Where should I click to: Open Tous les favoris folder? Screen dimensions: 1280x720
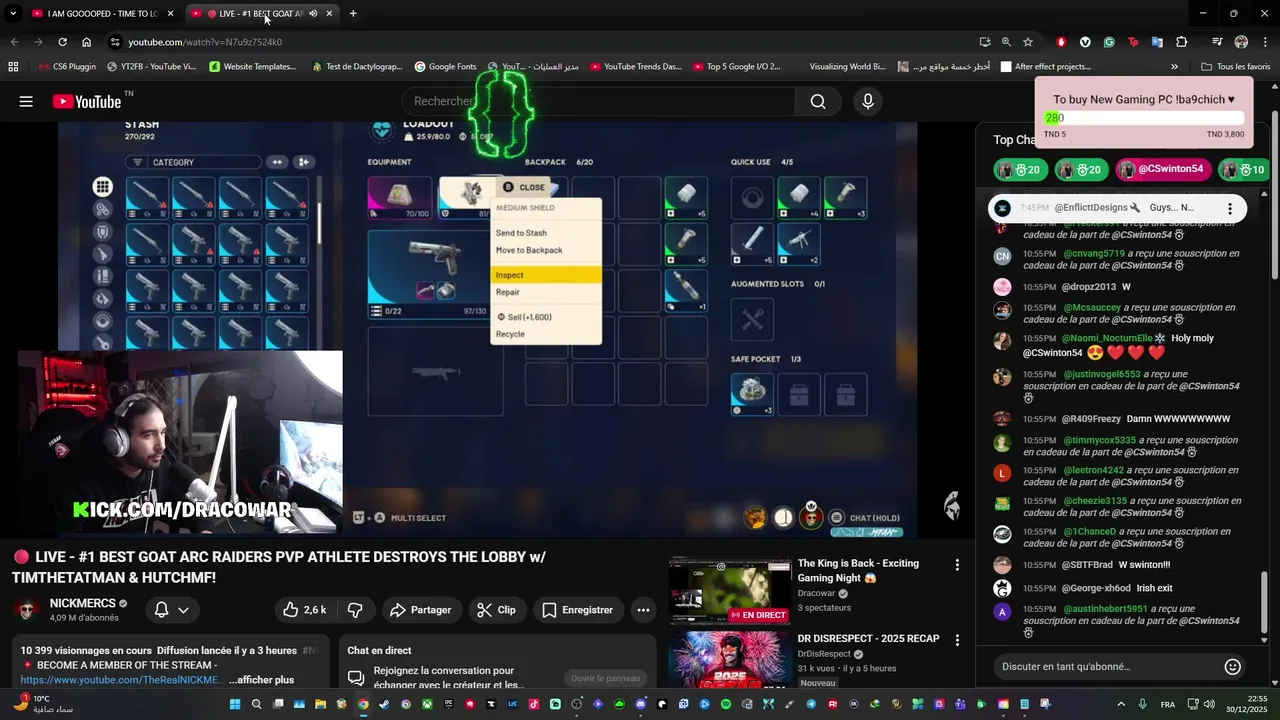click(x=1236, y=67)
